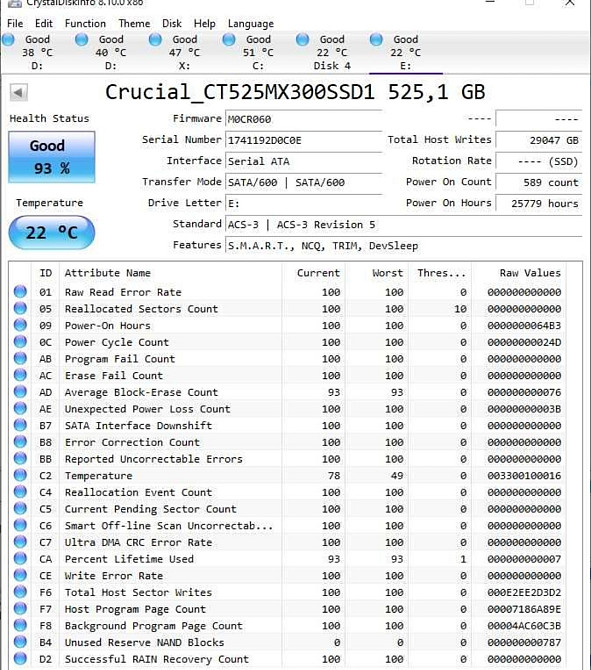
Task: Select the E: disk tab
Action: coord(405,52)
